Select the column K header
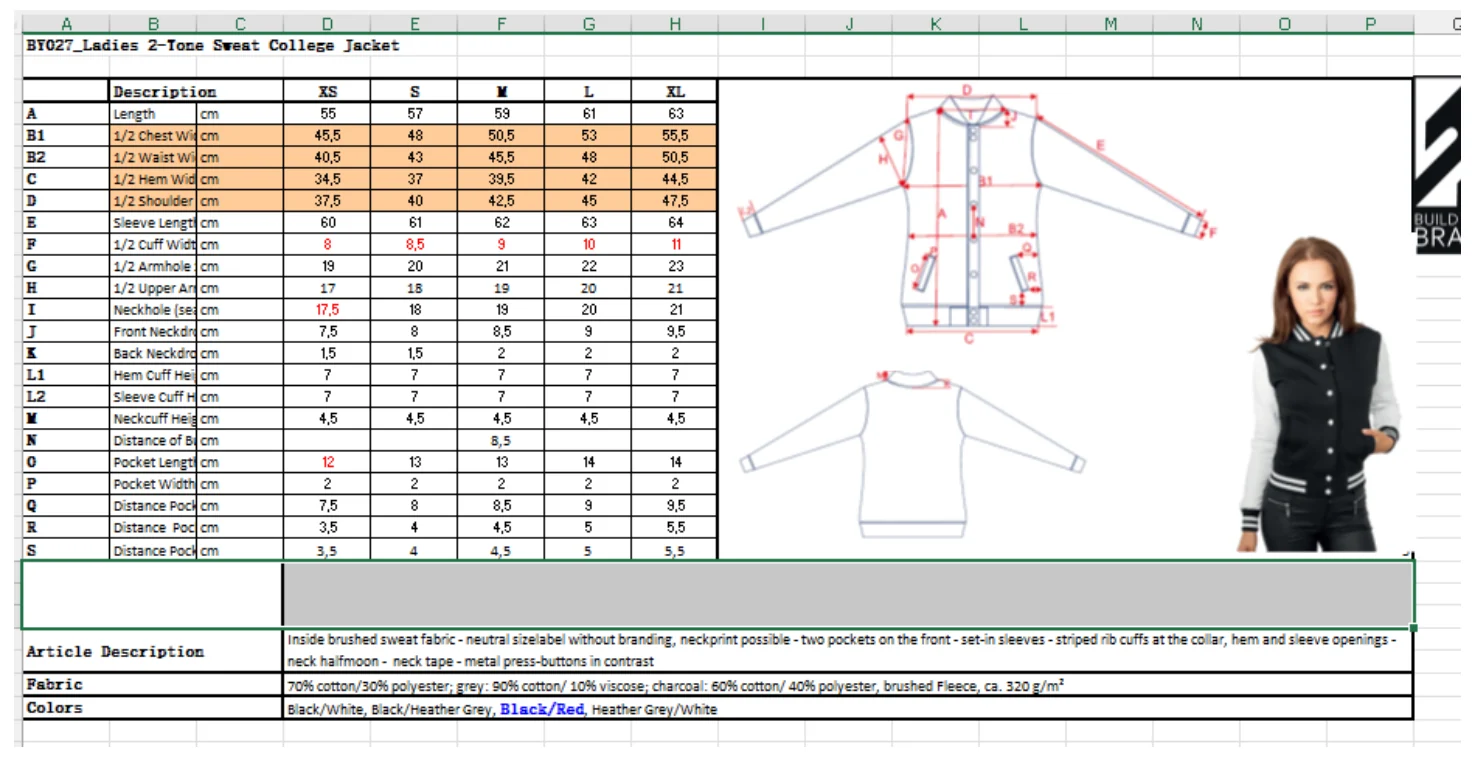 (x=936, y=24)
